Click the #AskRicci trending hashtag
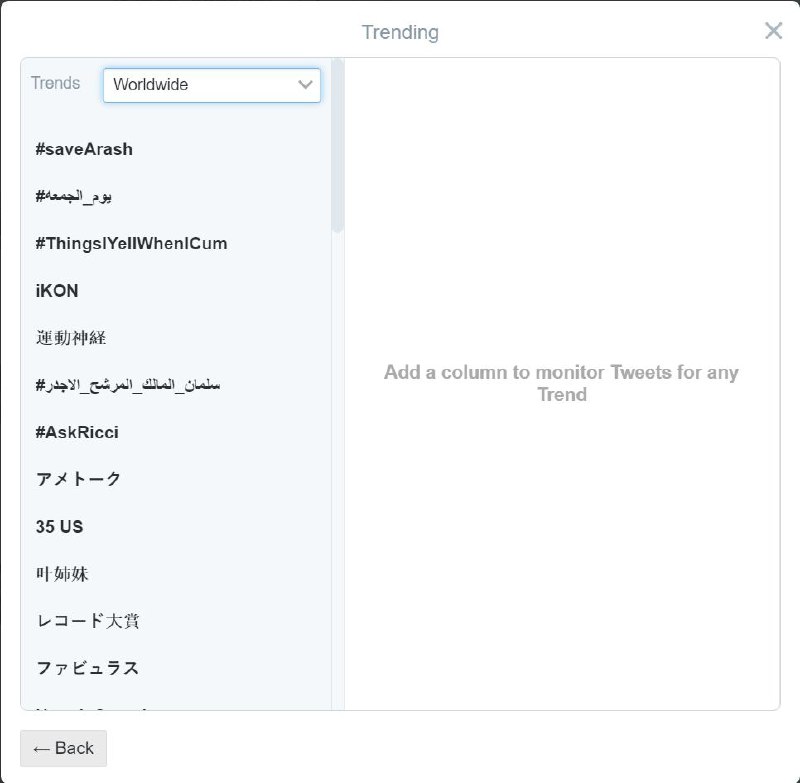The height and width of the screenshot is (783, 800). click(x=75, y=432)
